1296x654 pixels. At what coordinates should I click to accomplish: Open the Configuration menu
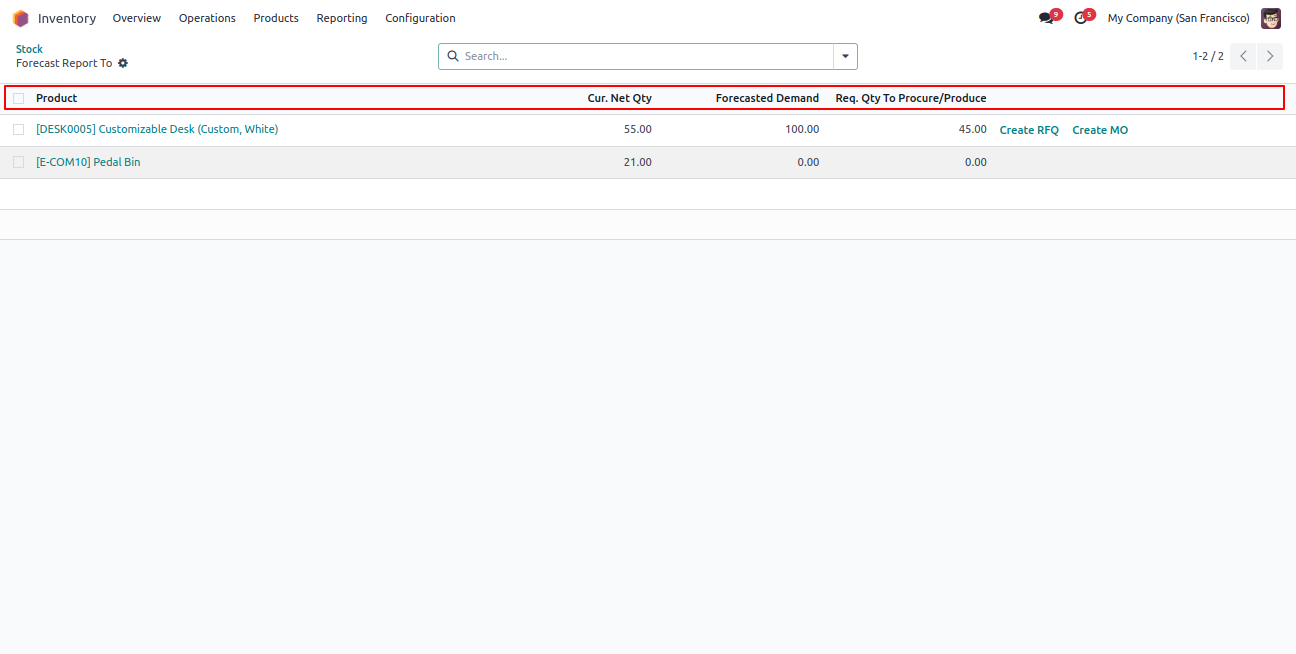click(420, 18)
